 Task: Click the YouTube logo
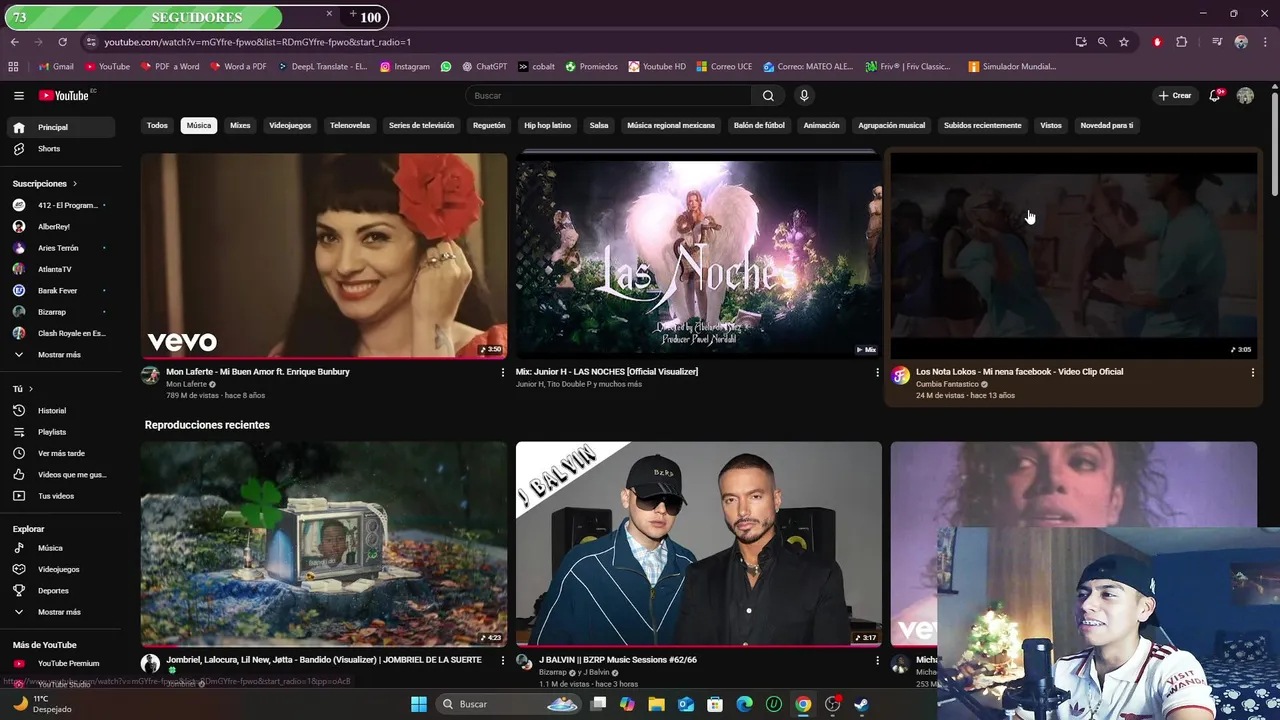tap(64, 96)
